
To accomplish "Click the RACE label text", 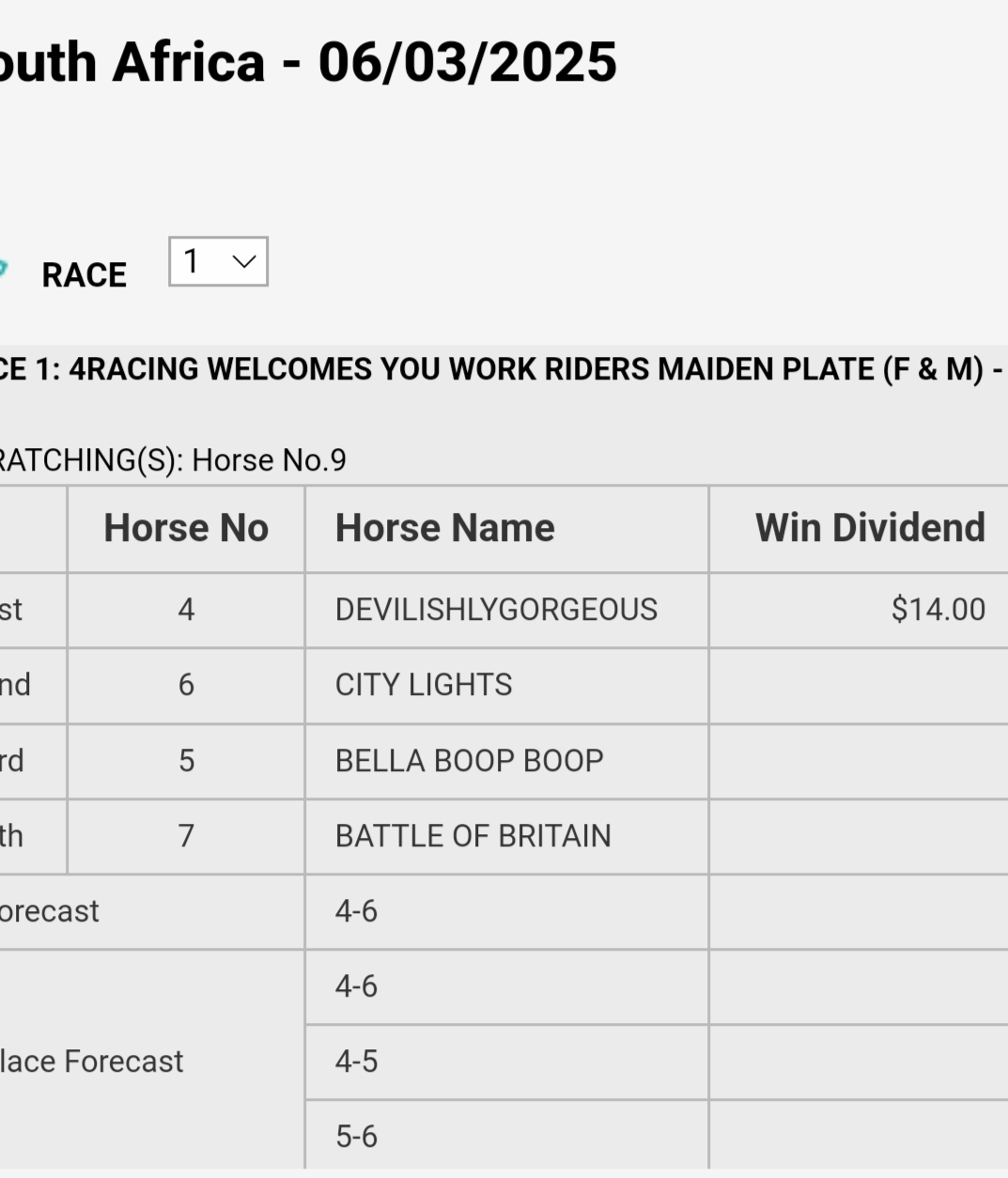I will [84, 275].
